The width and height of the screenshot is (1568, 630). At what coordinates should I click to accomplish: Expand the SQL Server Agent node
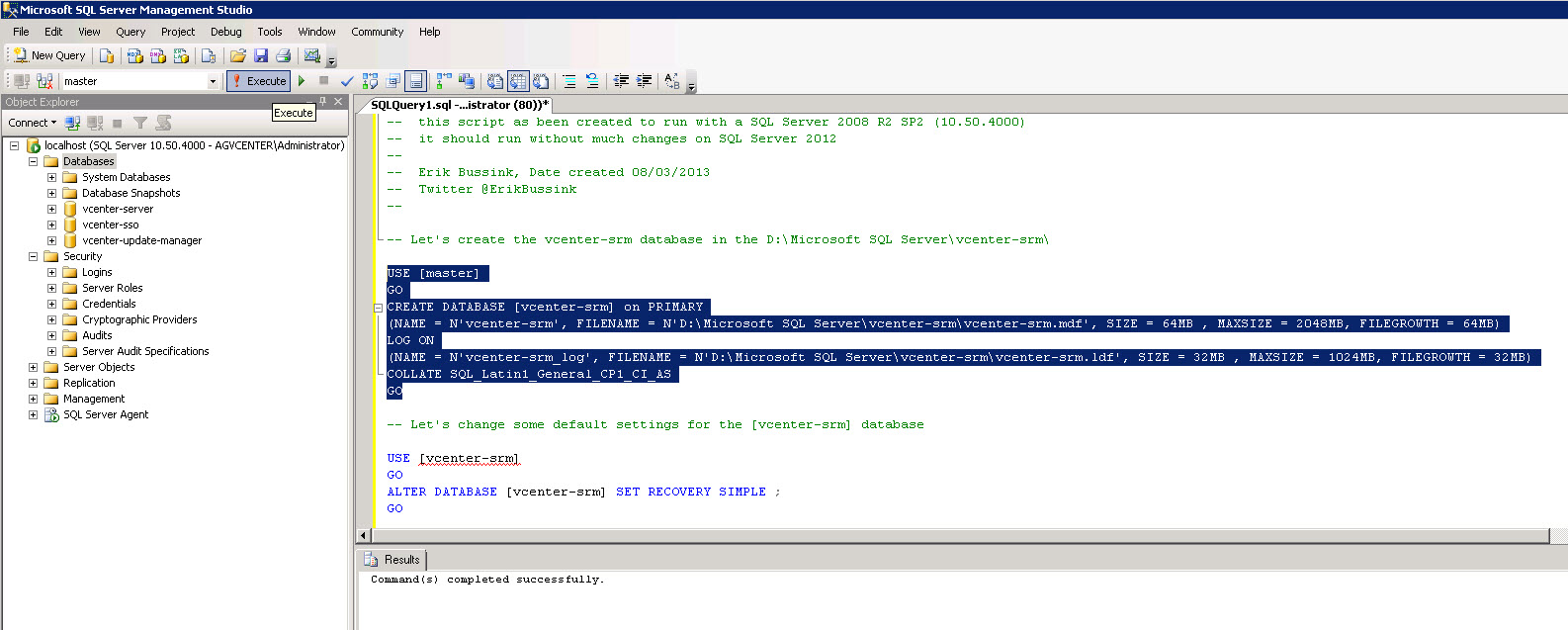(33, 414)
